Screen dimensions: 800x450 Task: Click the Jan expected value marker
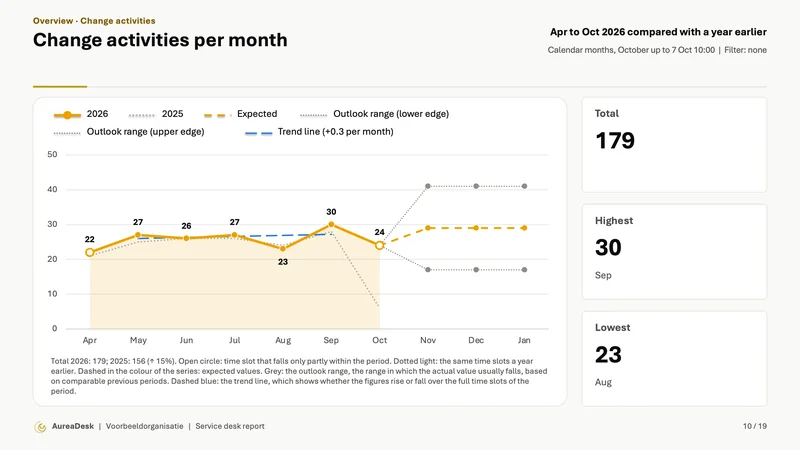(x=524, y=228)
